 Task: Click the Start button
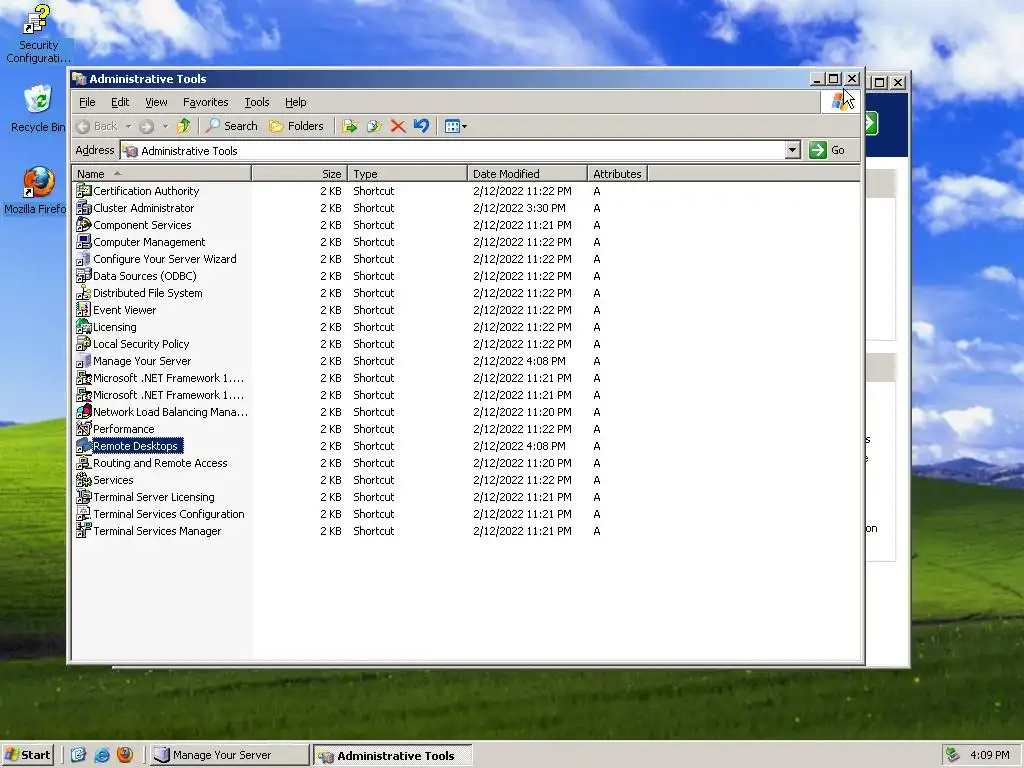click(x=27, y=755)
